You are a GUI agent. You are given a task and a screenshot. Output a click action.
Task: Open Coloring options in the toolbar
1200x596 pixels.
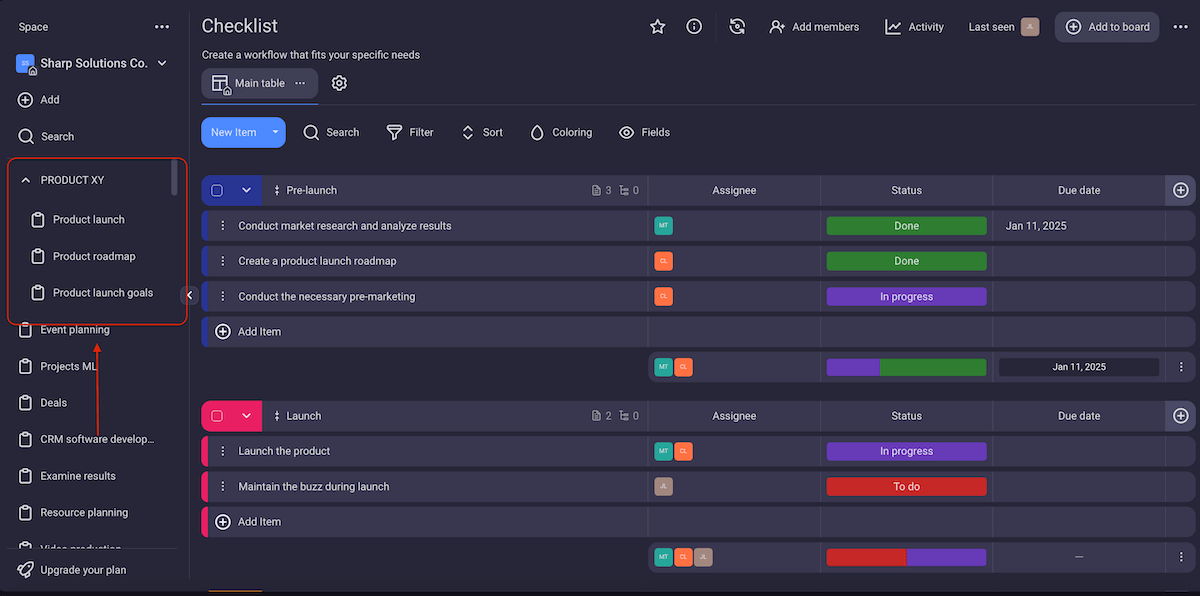click(x=561, y=132)
